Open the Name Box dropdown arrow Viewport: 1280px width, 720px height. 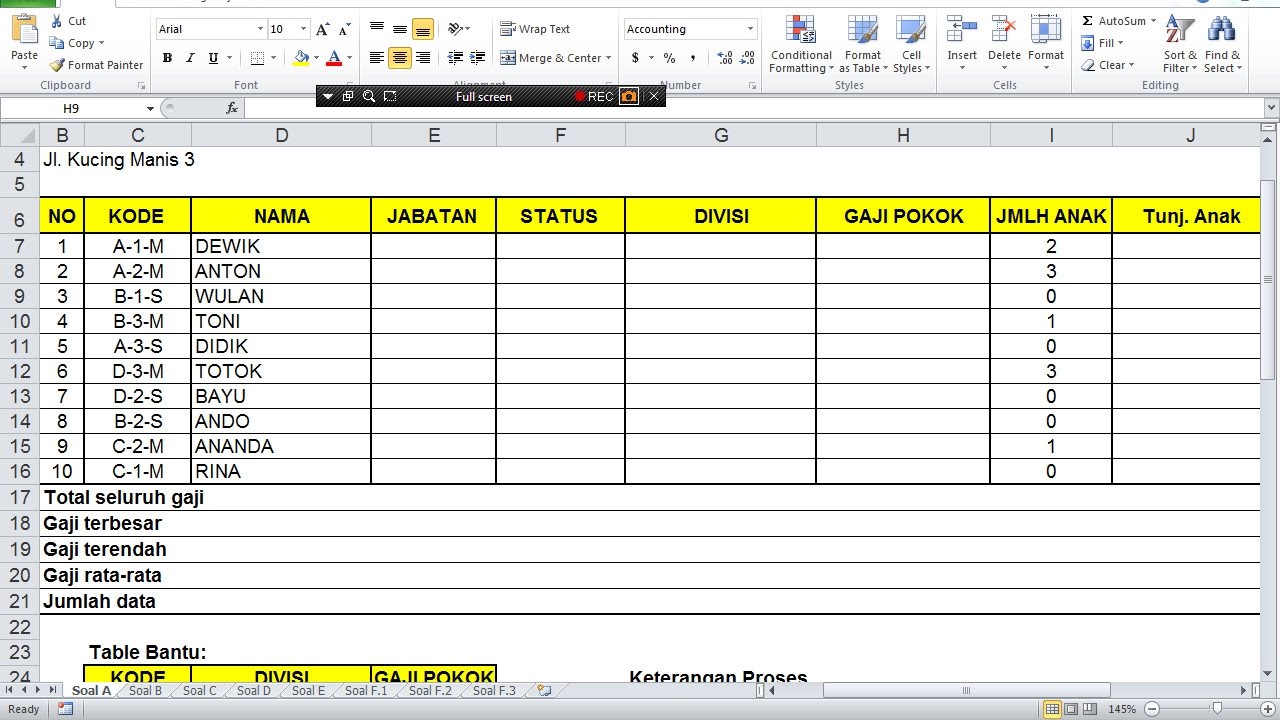pos(150,108)
